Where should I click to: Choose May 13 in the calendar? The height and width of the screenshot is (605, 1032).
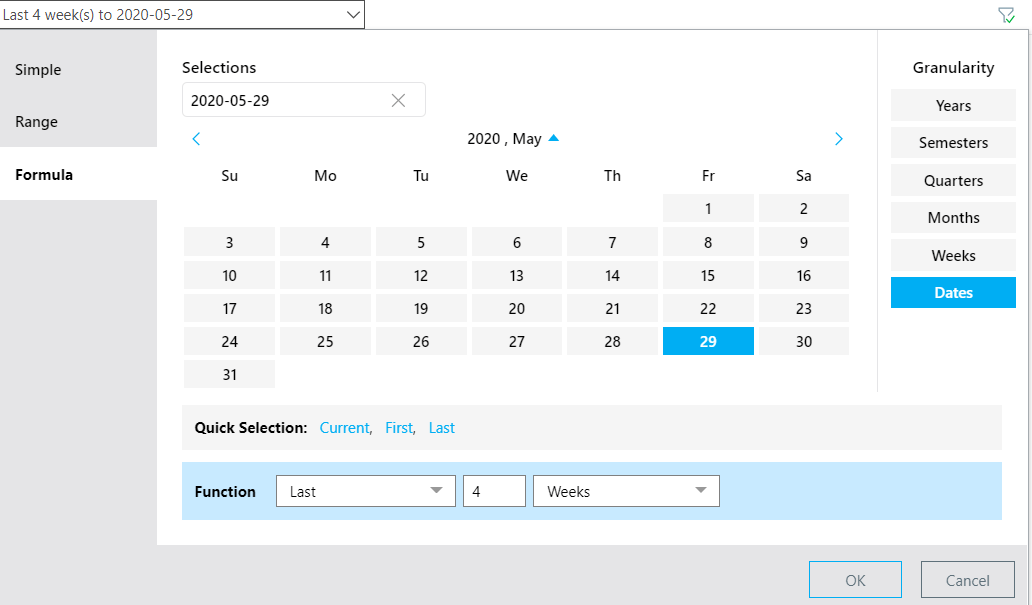[517, 275]
